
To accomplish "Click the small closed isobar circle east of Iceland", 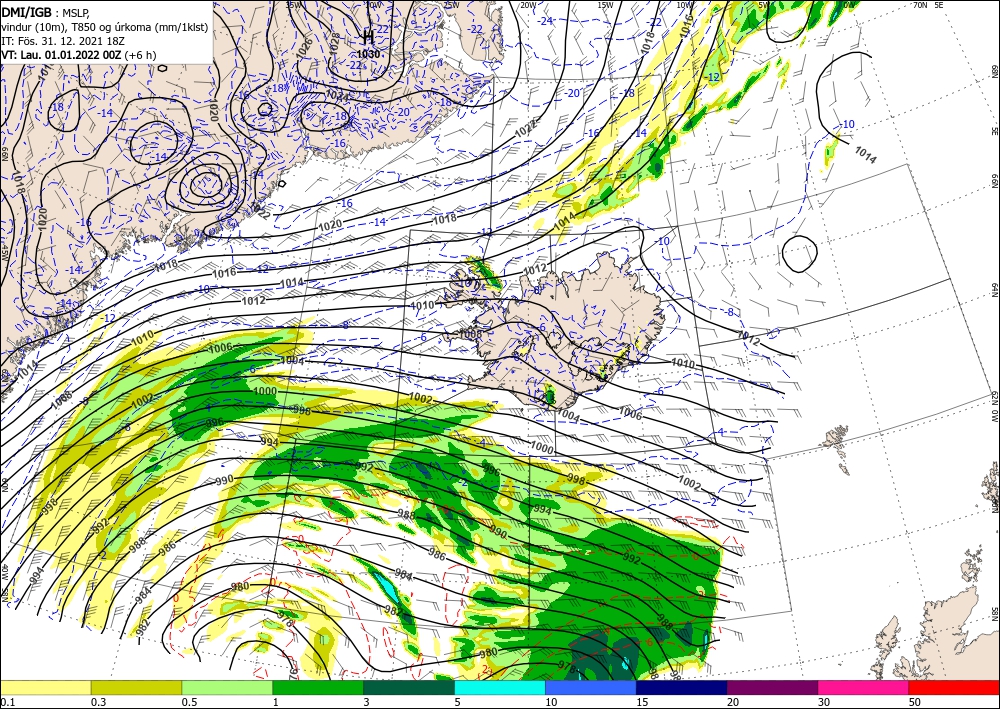I will pyautogui.click(x=799, y=252).
